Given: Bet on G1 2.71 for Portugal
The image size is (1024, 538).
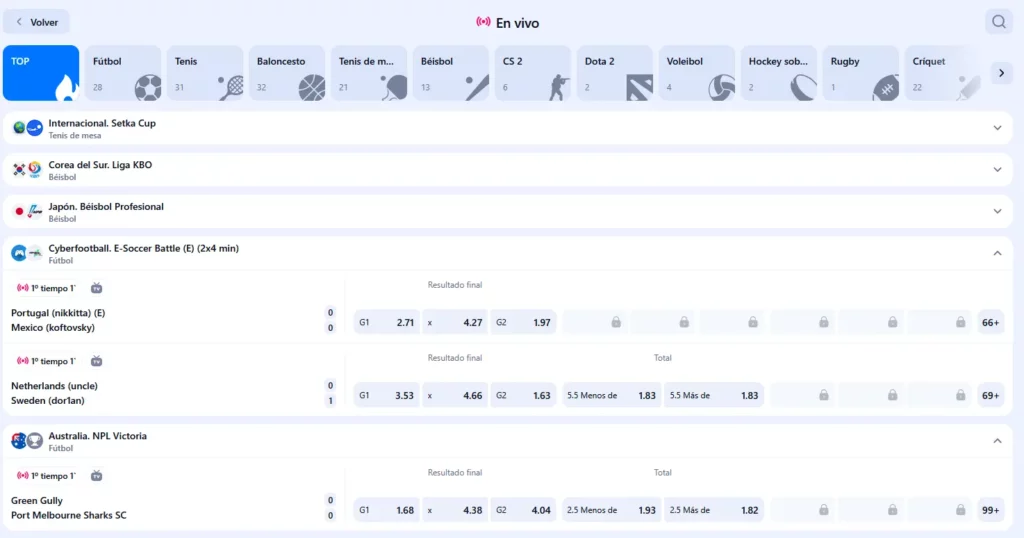Looking at the screenshot, I should [386, 322].
